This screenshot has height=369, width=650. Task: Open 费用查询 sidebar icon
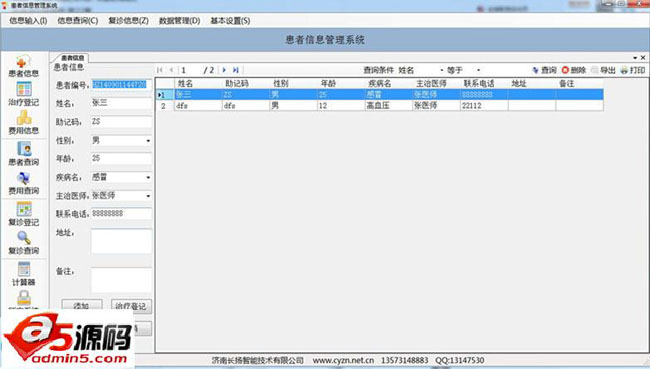coord(23,184)
